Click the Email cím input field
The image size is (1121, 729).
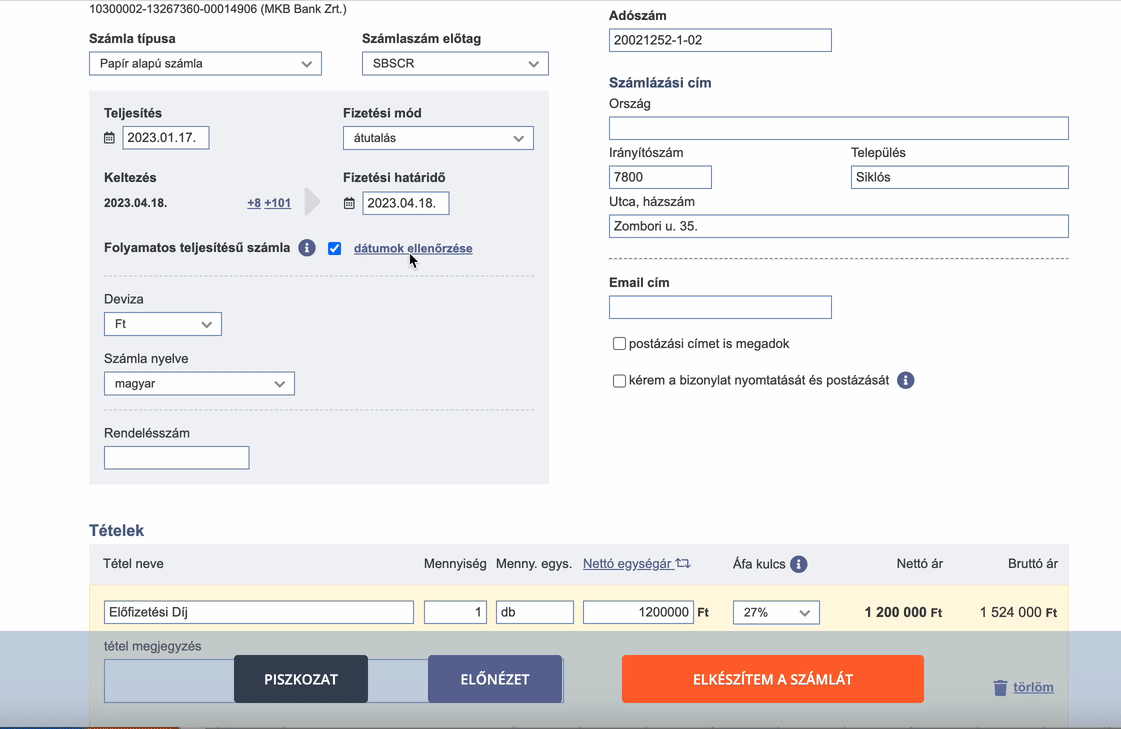(x=720, y=307)
